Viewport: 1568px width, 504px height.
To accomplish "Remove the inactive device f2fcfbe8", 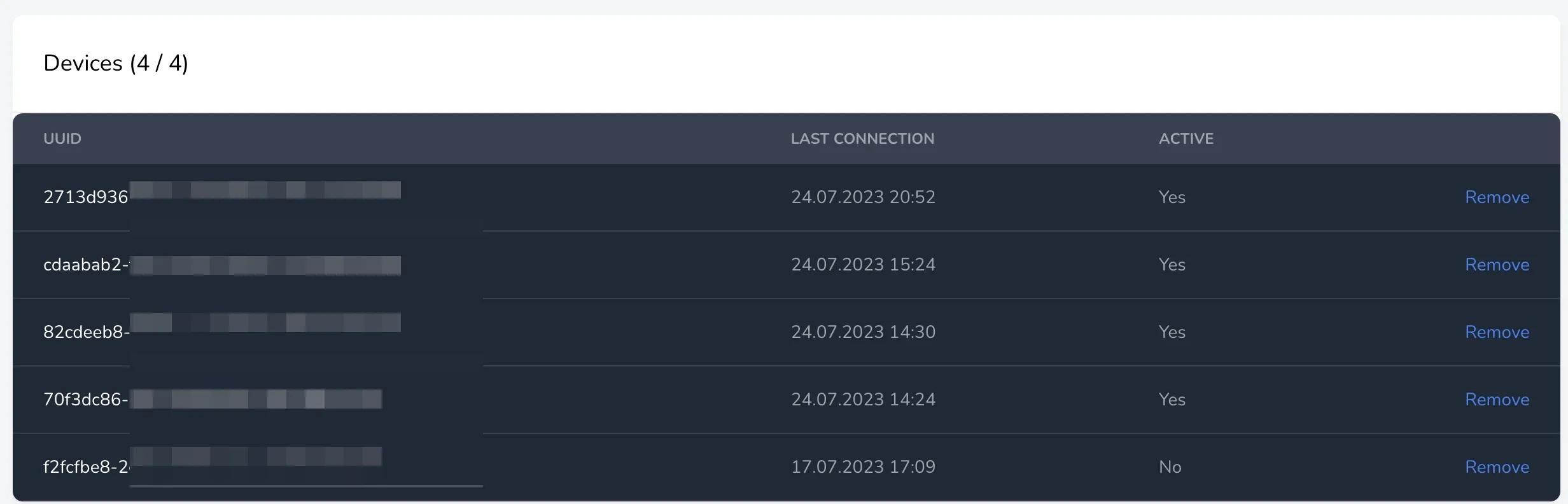I will coord(1497,467).
